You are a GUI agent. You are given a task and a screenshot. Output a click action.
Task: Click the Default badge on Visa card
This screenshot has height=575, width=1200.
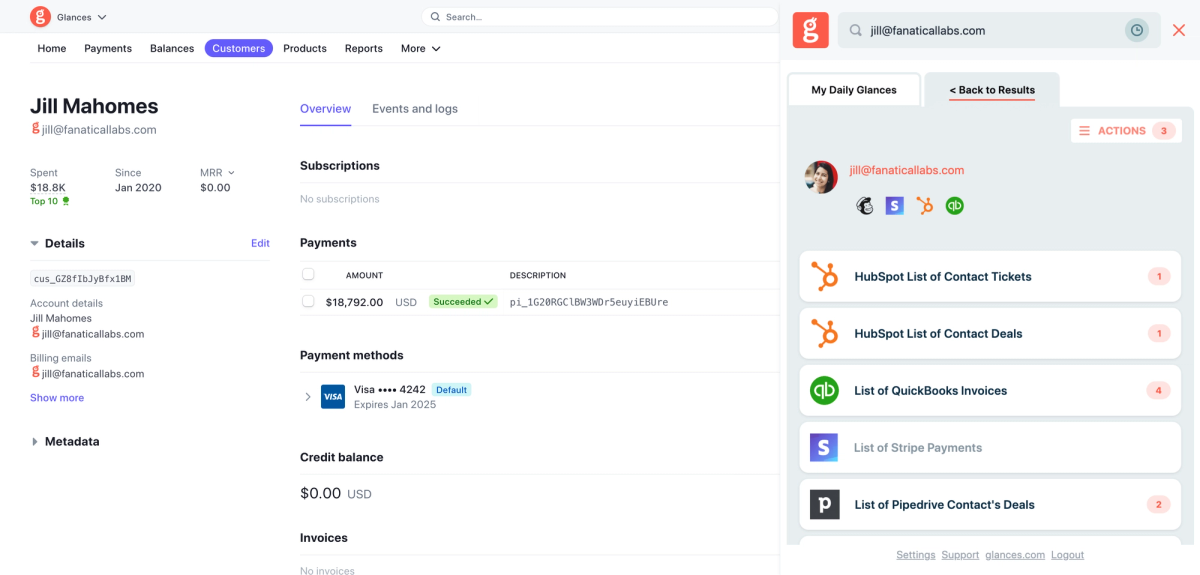[x=451, y=390]
